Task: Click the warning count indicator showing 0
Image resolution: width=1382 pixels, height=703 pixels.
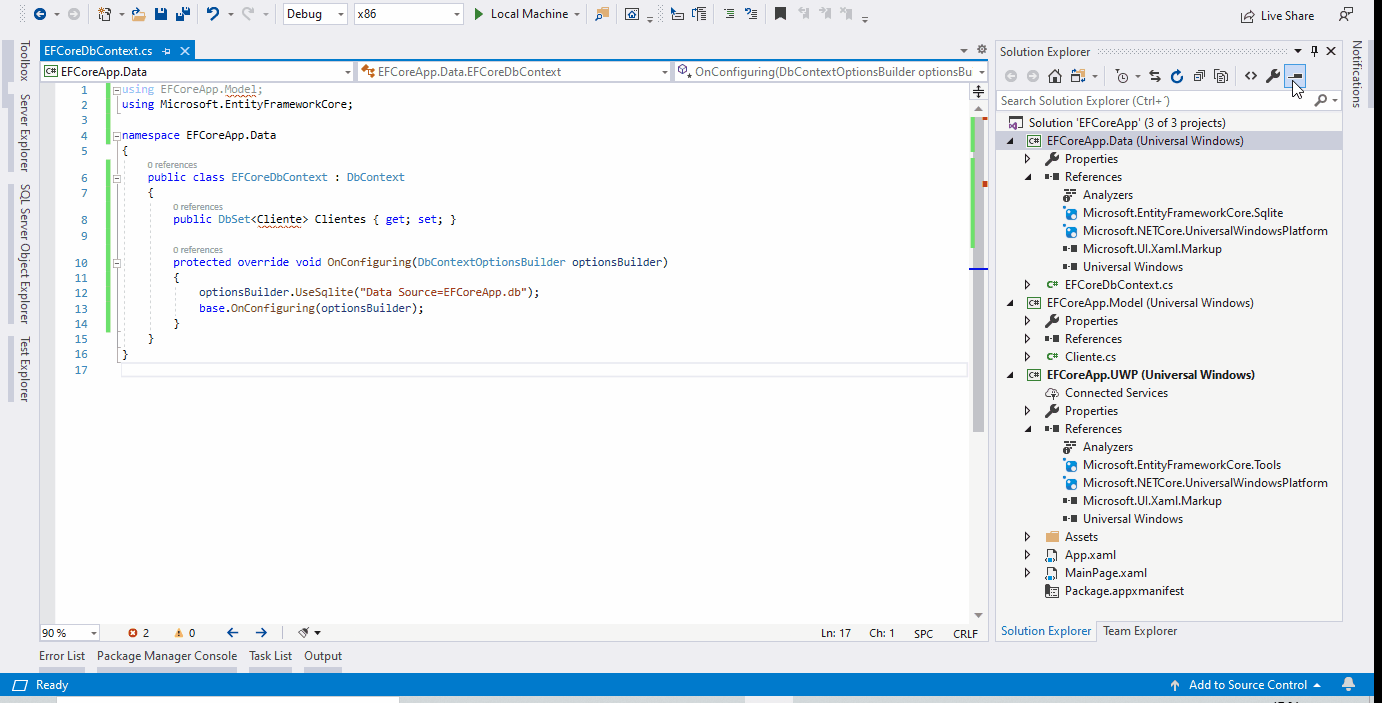Action: click(x=185, y=633)
